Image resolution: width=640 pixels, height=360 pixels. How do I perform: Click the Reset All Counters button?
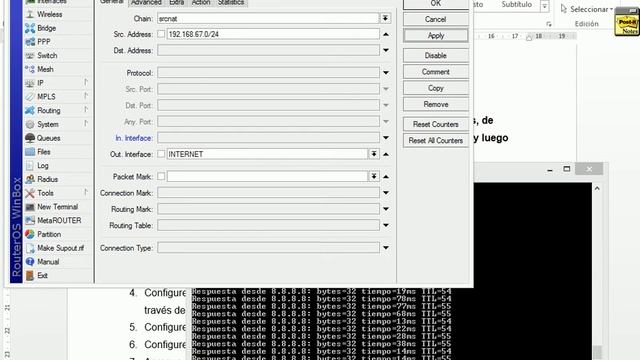pyautogui.click(x=436, y=140)
